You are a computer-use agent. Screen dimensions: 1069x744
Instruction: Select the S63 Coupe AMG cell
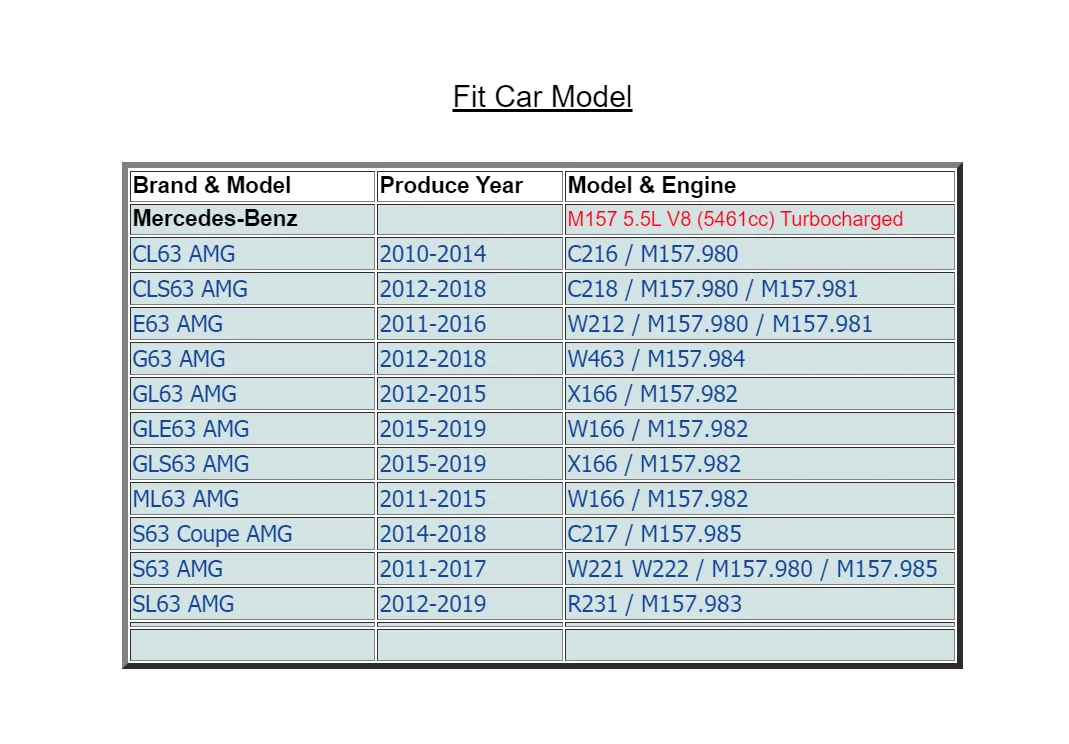coord(252,534)
